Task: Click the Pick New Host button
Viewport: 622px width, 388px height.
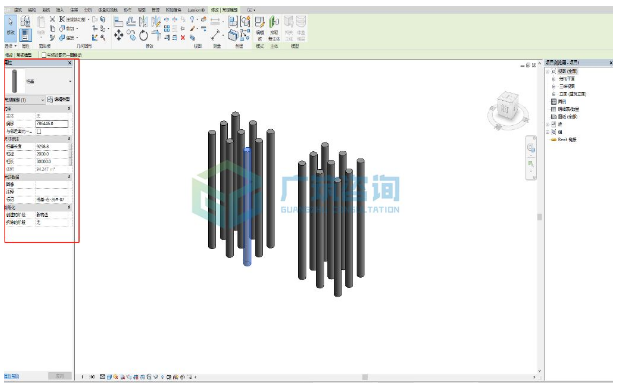Action: pyautogui.click(x=274, y=28)
